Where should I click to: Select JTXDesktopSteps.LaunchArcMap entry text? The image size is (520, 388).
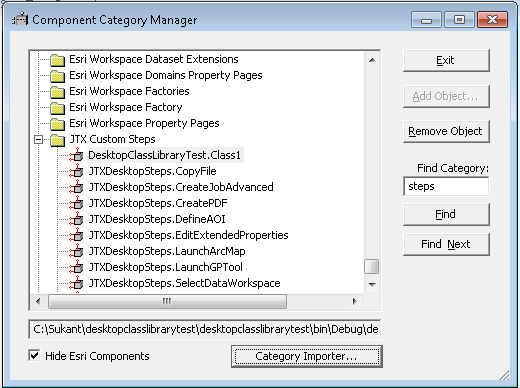point(167,251)
